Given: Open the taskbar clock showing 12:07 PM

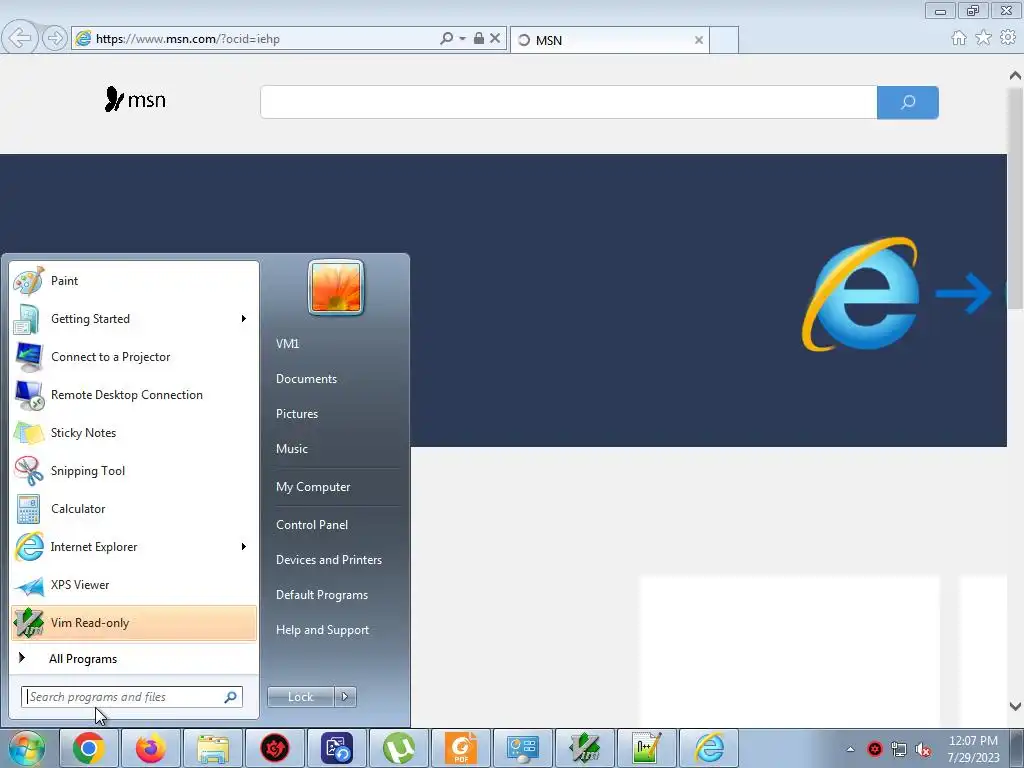Looking at the screenshot, I should point(973,749).
